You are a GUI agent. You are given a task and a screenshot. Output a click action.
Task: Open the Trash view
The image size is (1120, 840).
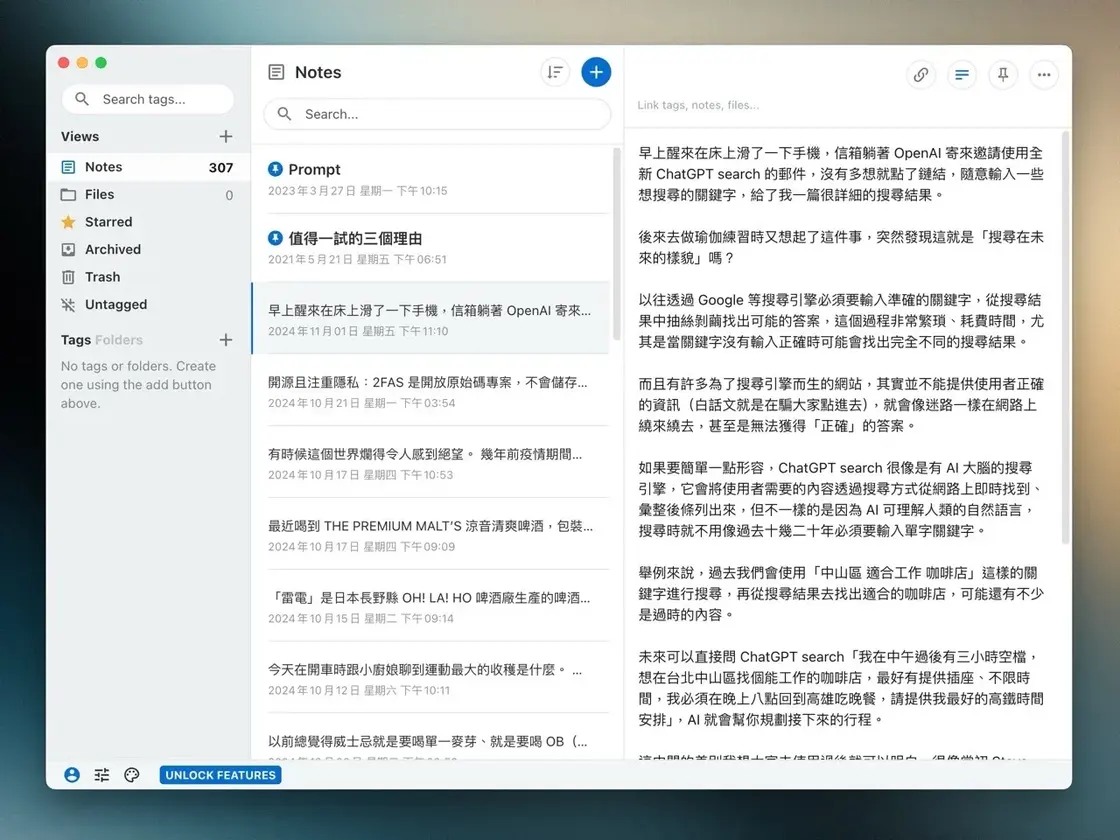coord(149,277)
